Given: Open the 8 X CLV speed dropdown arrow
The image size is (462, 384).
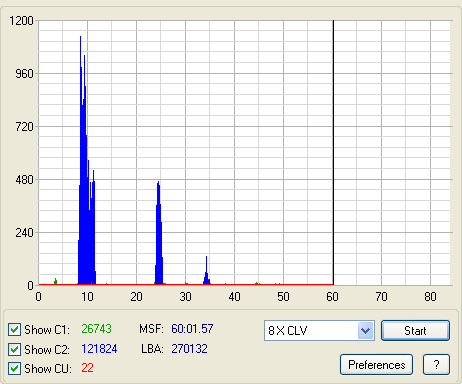Looking at the screenshot, I should tap(366, 331).
